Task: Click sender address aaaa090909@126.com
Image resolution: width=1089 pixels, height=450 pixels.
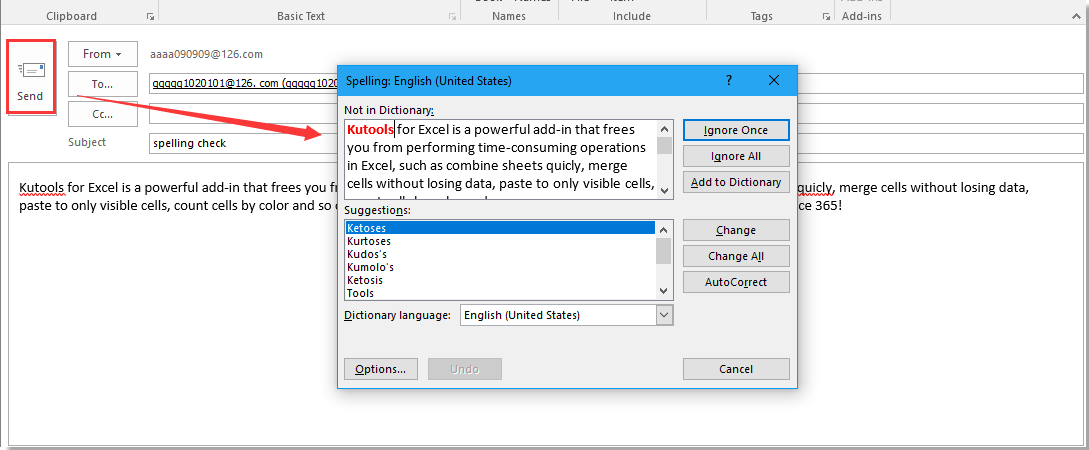Action: point(206,54)
